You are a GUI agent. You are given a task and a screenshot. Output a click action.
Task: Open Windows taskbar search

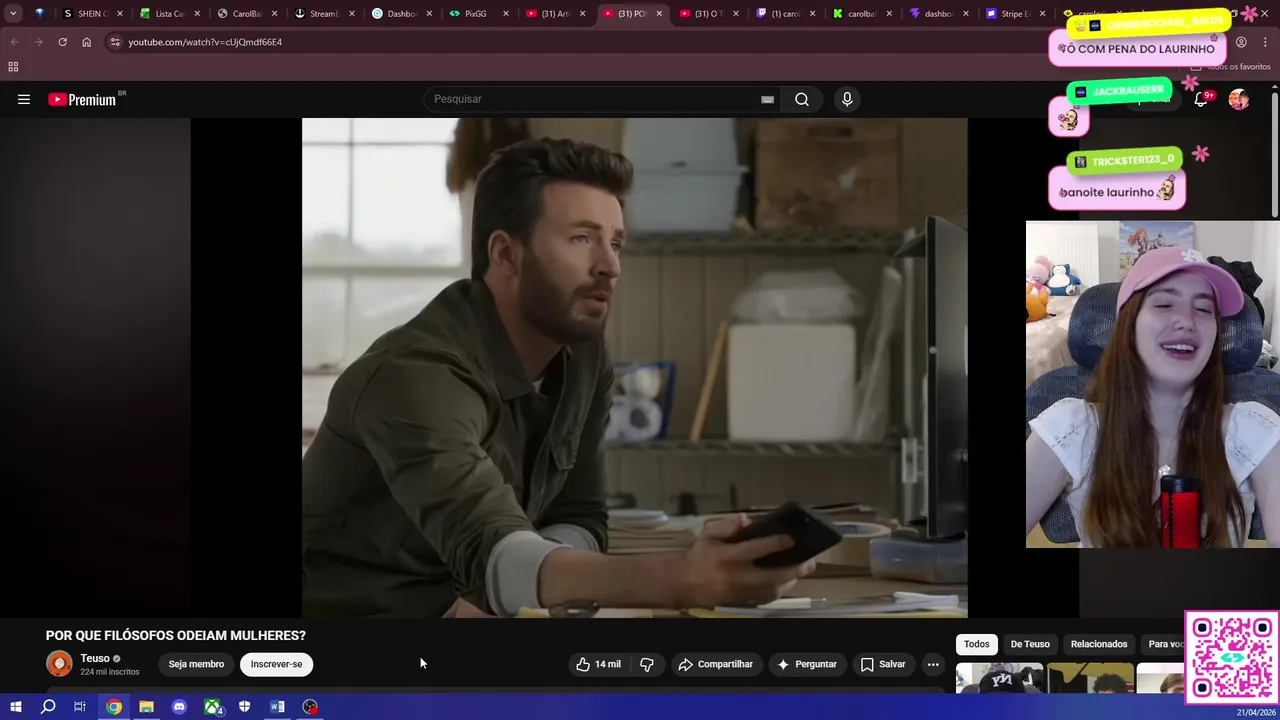pyautogui.click(x=48, y=707)
